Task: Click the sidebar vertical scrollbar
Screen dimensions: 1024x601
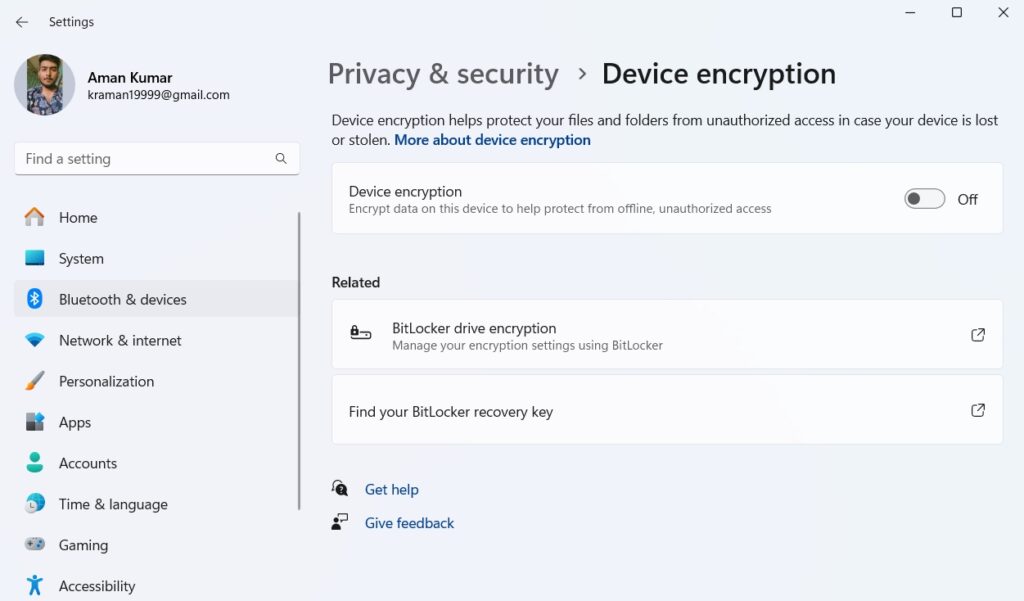Action: (299, 361)
